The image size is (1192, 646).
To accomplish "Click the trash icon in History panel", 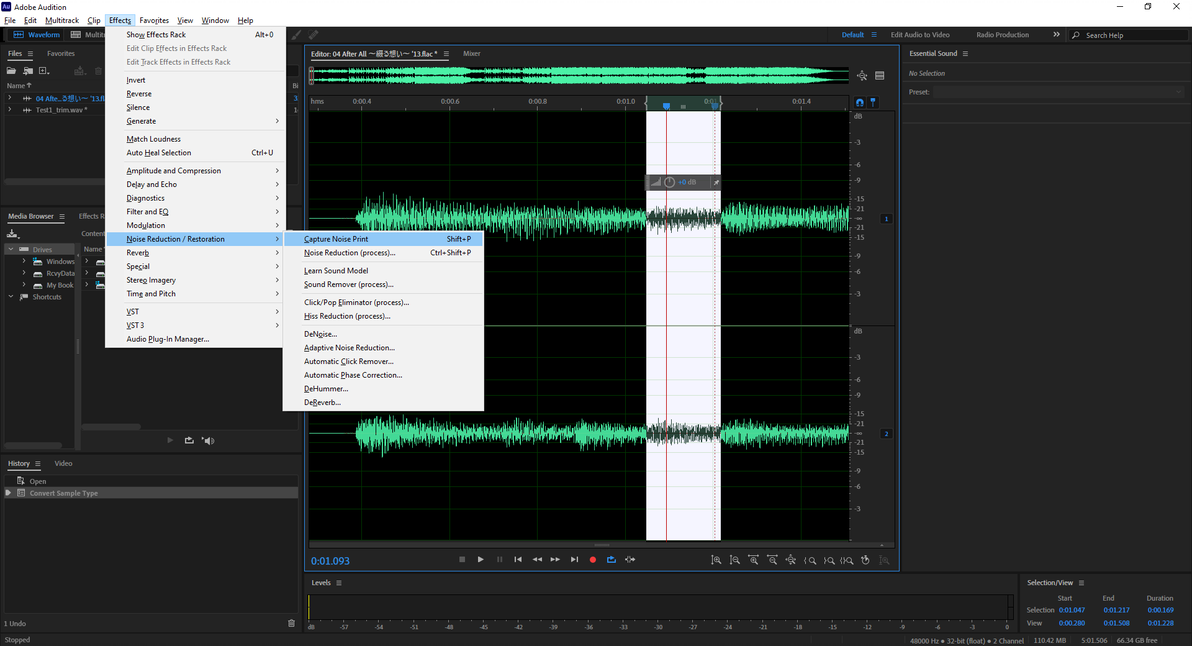I will coord(291,623).
